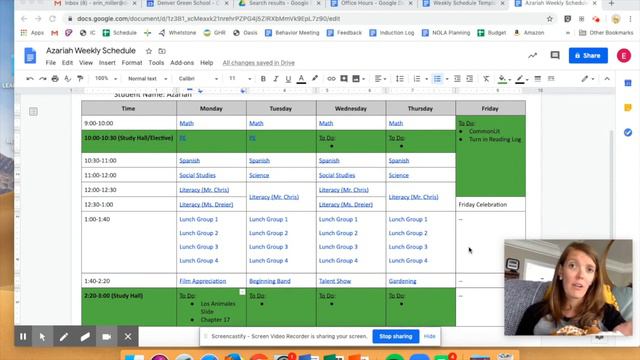Click the border width icon

click(x=538, y=79)
